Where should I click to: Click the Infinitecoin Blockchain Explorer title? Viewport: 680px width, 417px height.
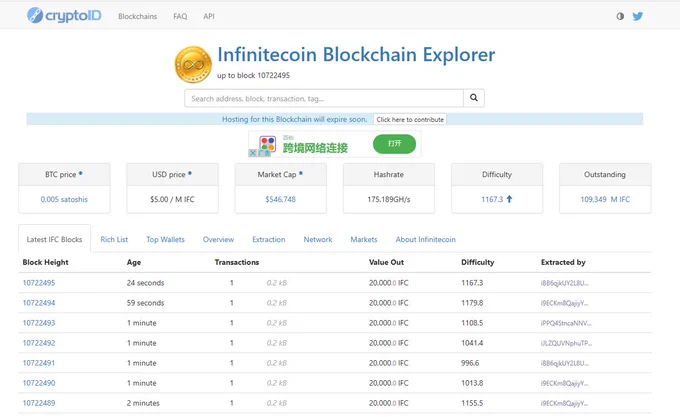[356, 55]
